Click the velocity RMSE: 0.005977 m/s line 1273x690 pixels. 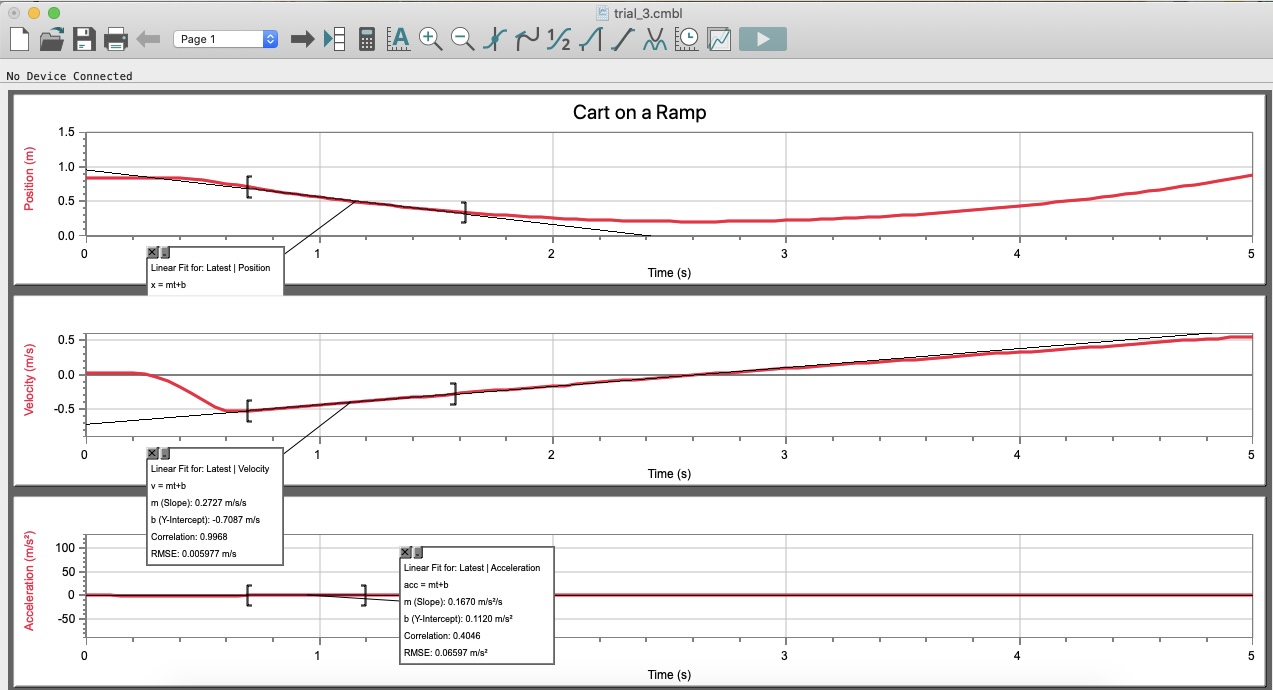tap(194, 553)
